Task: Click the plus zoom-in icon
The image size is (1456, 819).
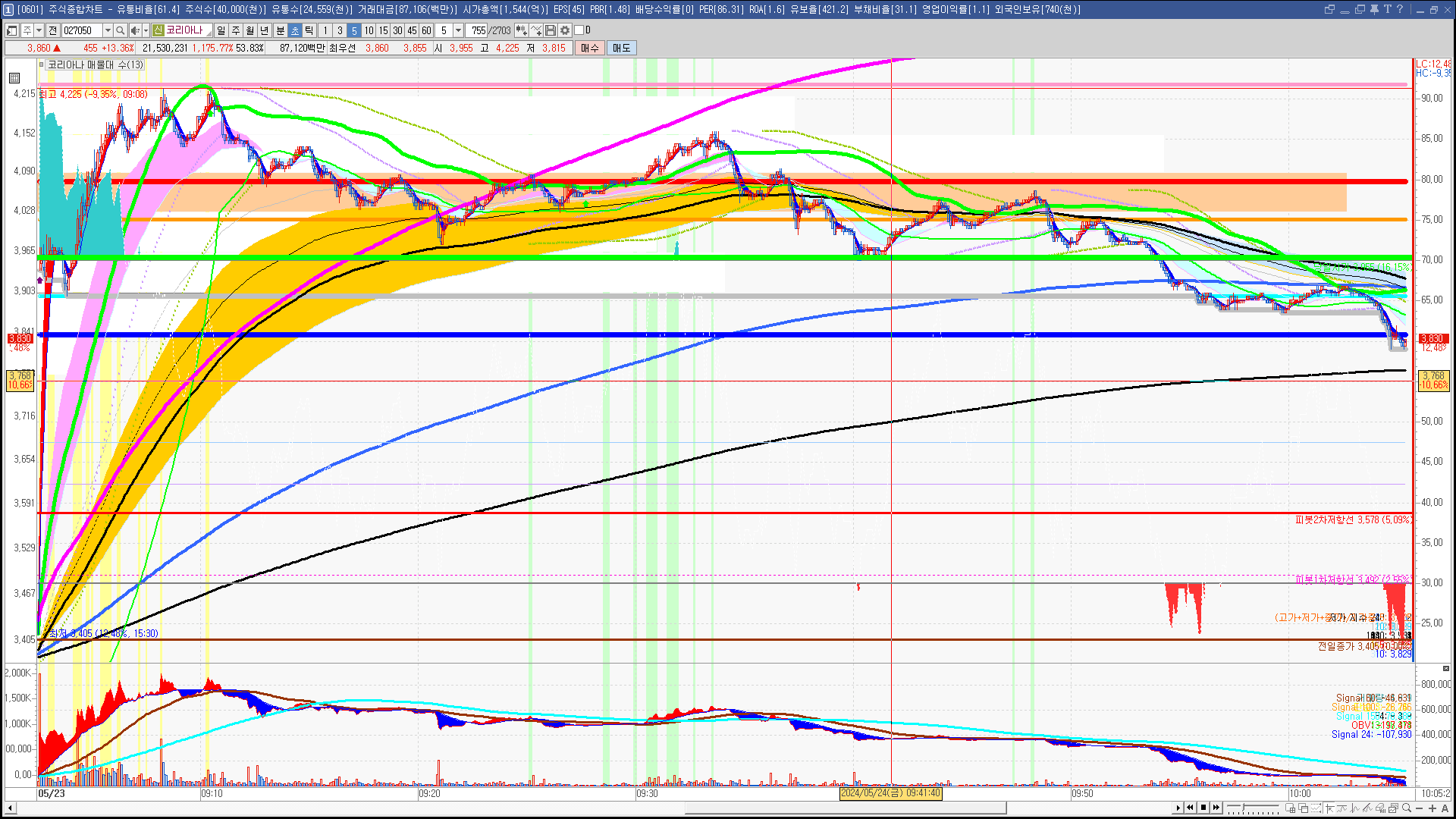Action: pyautogui.click(x=1432, y=808)
